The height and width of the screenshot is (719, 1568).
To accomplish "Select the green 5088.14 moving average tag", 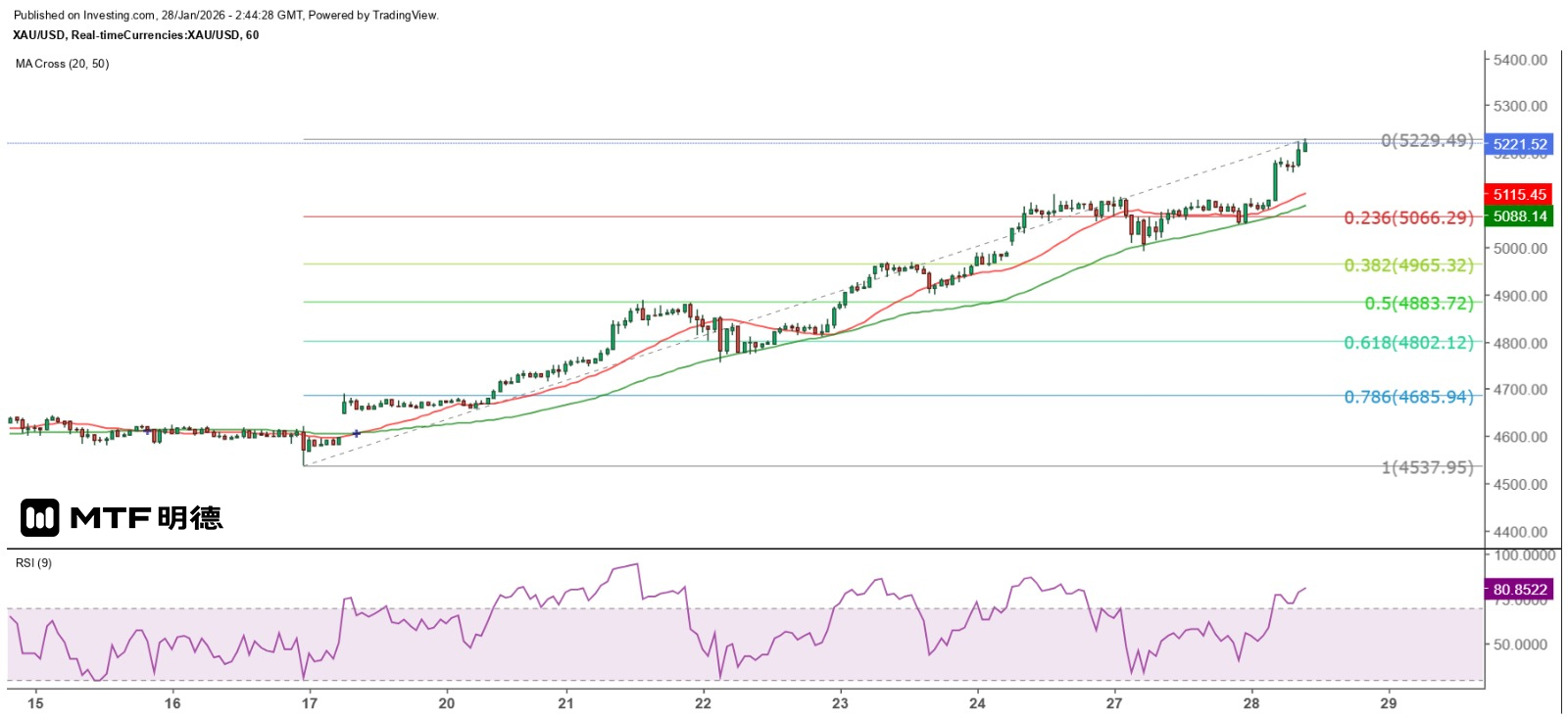I will click(x=1519, y=216).
